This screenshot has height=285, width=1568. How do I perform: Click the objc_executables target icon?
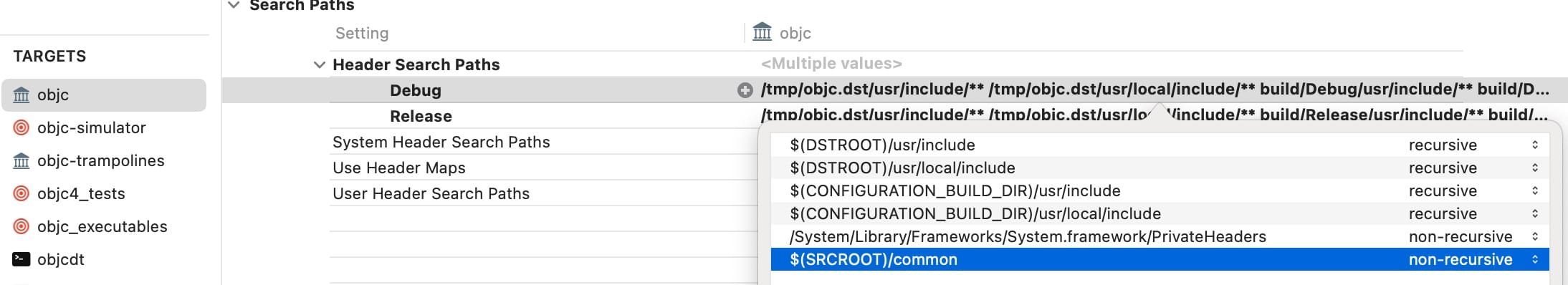[x=21, y=226]
